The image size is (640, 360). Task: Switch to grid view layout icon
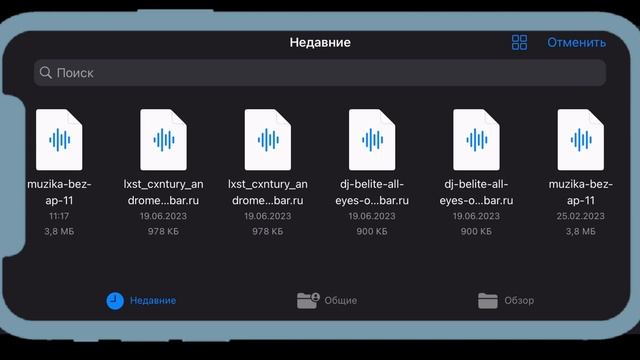click(519, 42)
